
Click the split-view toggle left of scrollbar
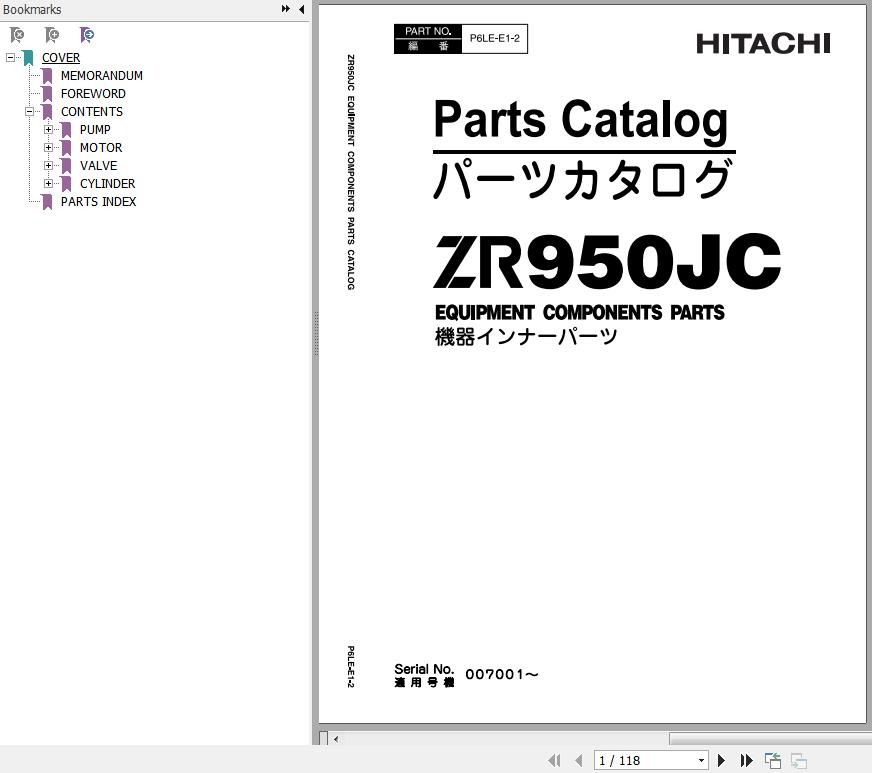coord(324,739)
